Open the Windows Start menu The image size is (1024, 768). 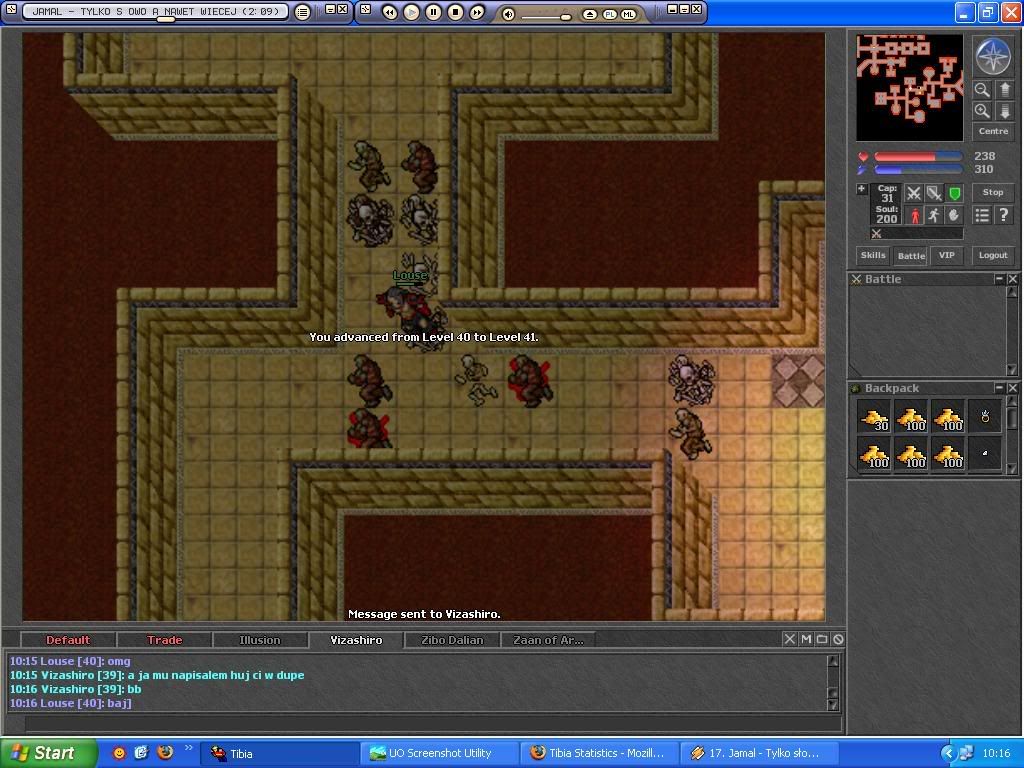pyautogui.click(x=49, y=753)
